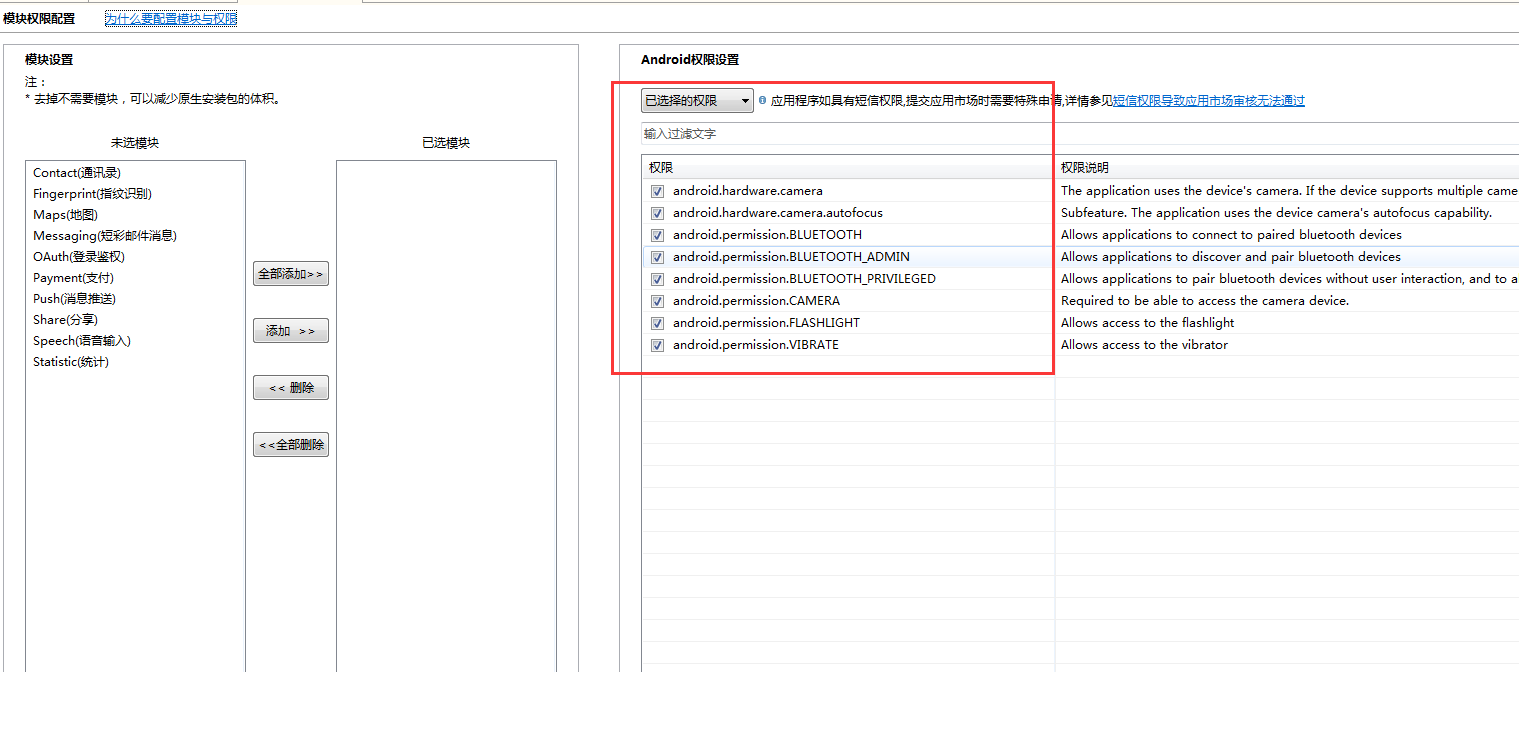This screenshot has width=1519, height=740.
Task: Disable android.permission.VIBRATE checkbox
Action: (658, 345)
